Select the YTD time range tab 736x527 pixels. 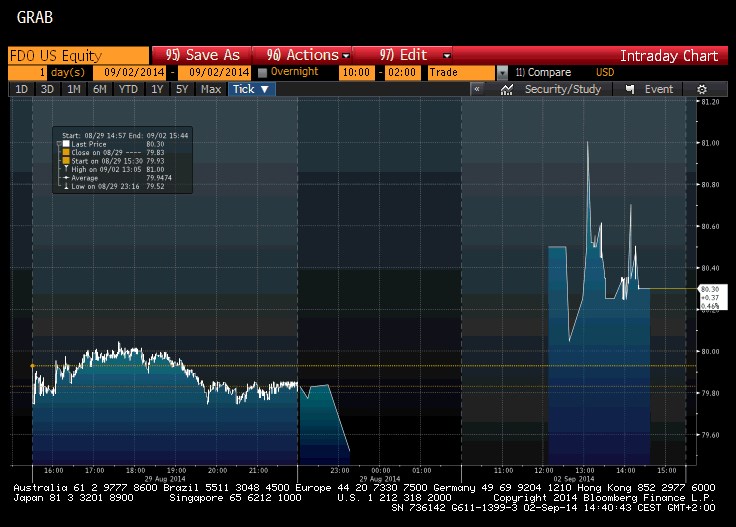click(128, 89)
